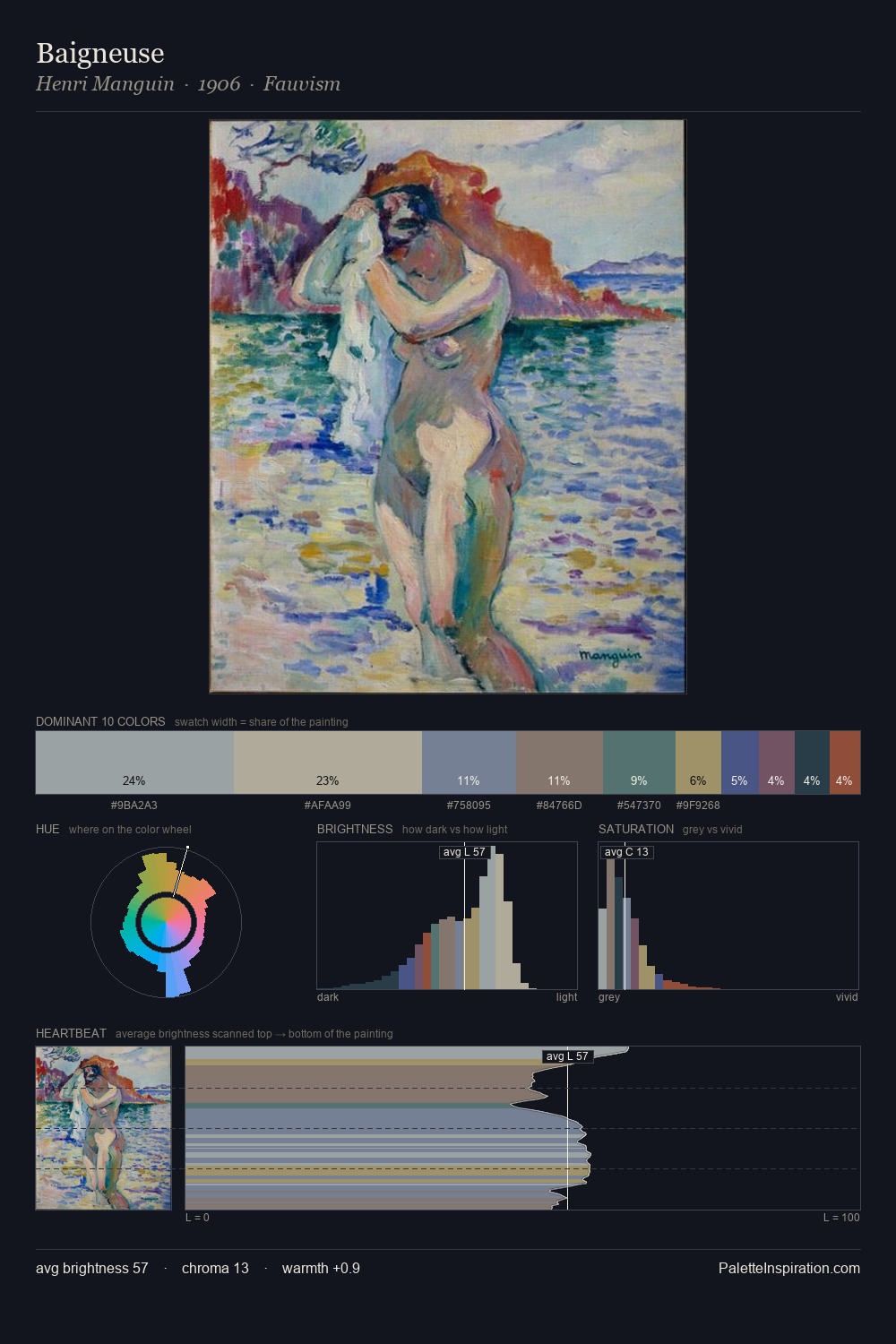Select the 6% olive swatch #9F9268
The height and width of the screenshot is (1344, 896).
click(x=698, y=762)
